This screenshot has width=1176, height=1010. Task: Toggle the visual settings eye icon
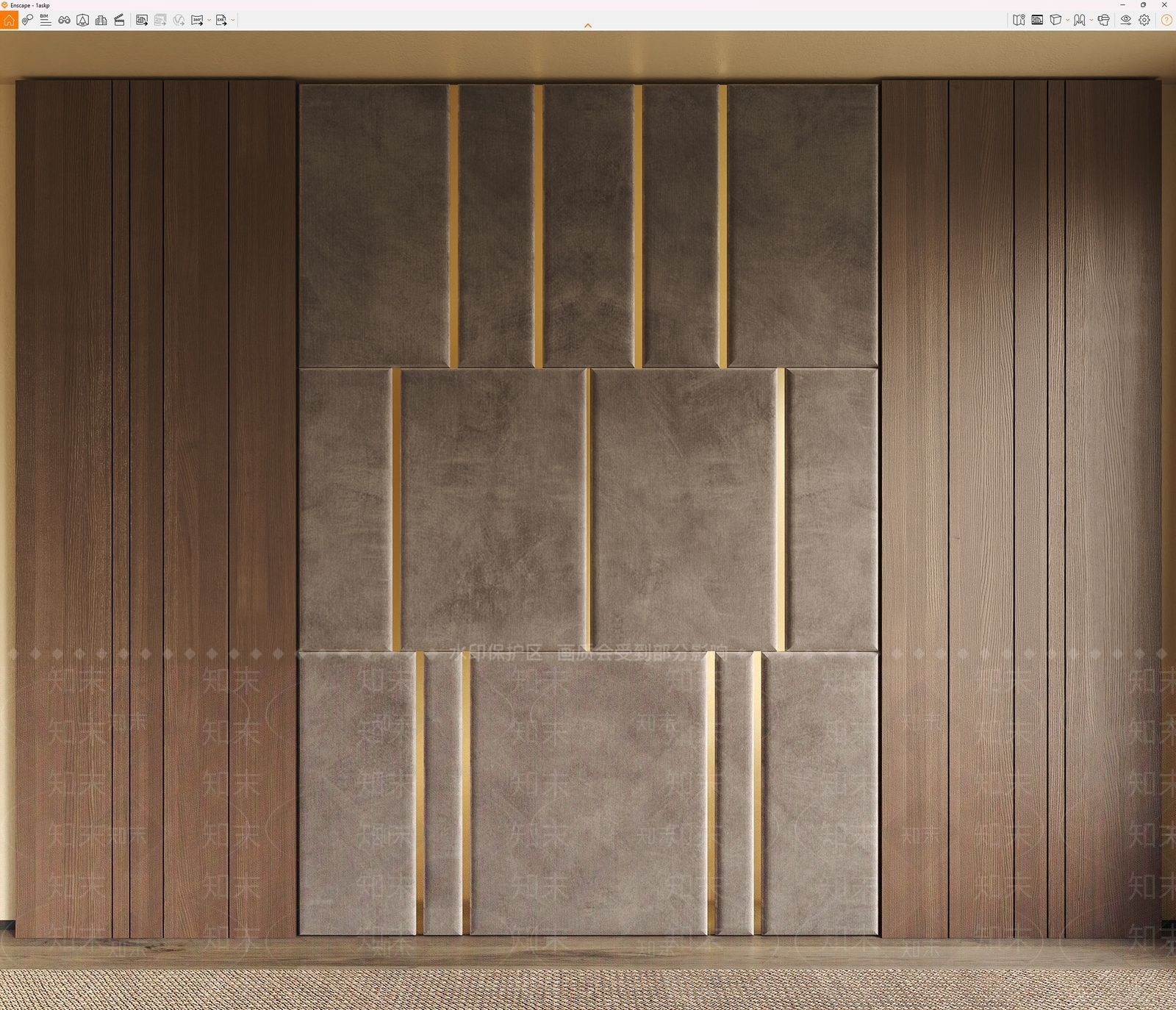(1126, 21)
